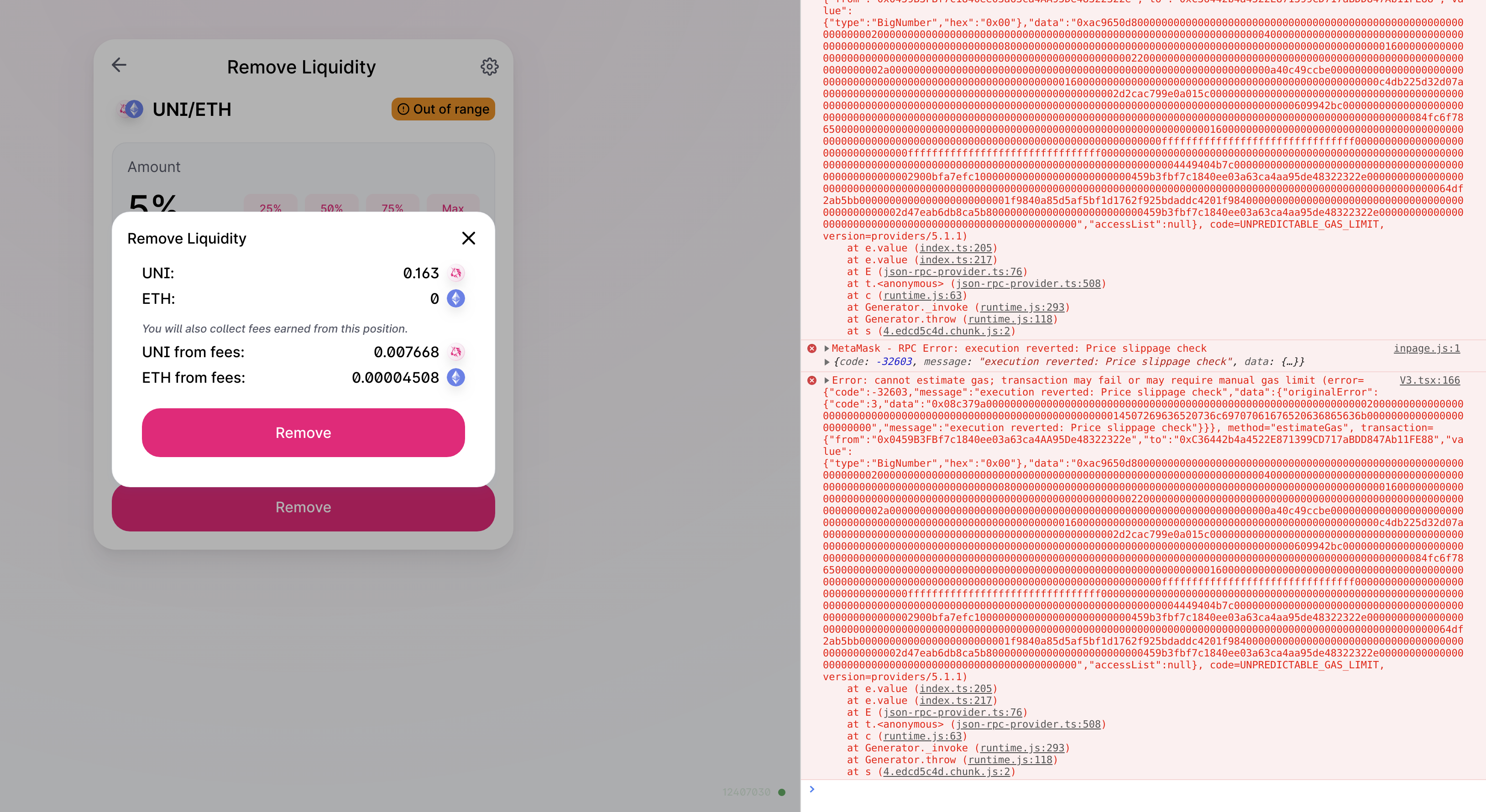Click the UNI token icon next to 0.163
1486x812 pixels.
(456, 273)
